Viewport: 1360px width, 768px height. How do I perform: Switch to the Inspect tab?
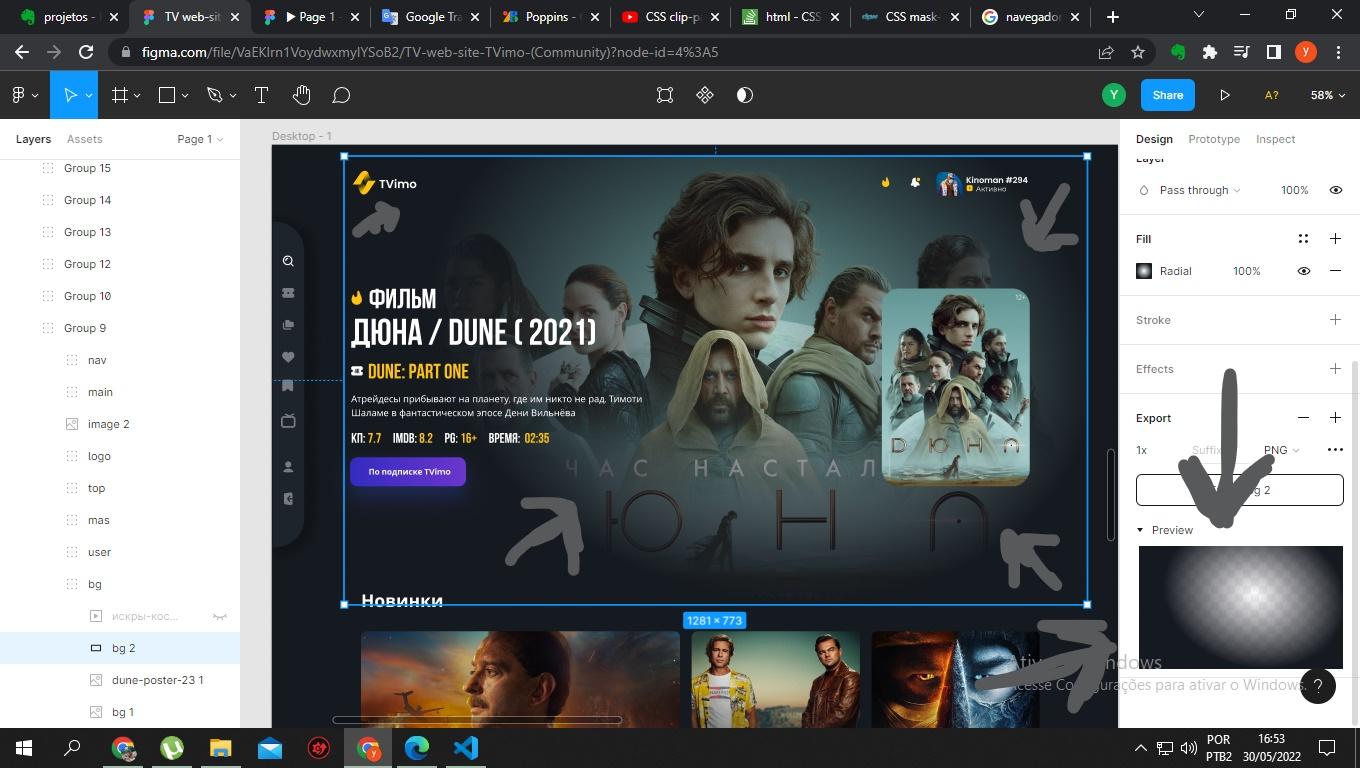click(x=1275, y=139)
